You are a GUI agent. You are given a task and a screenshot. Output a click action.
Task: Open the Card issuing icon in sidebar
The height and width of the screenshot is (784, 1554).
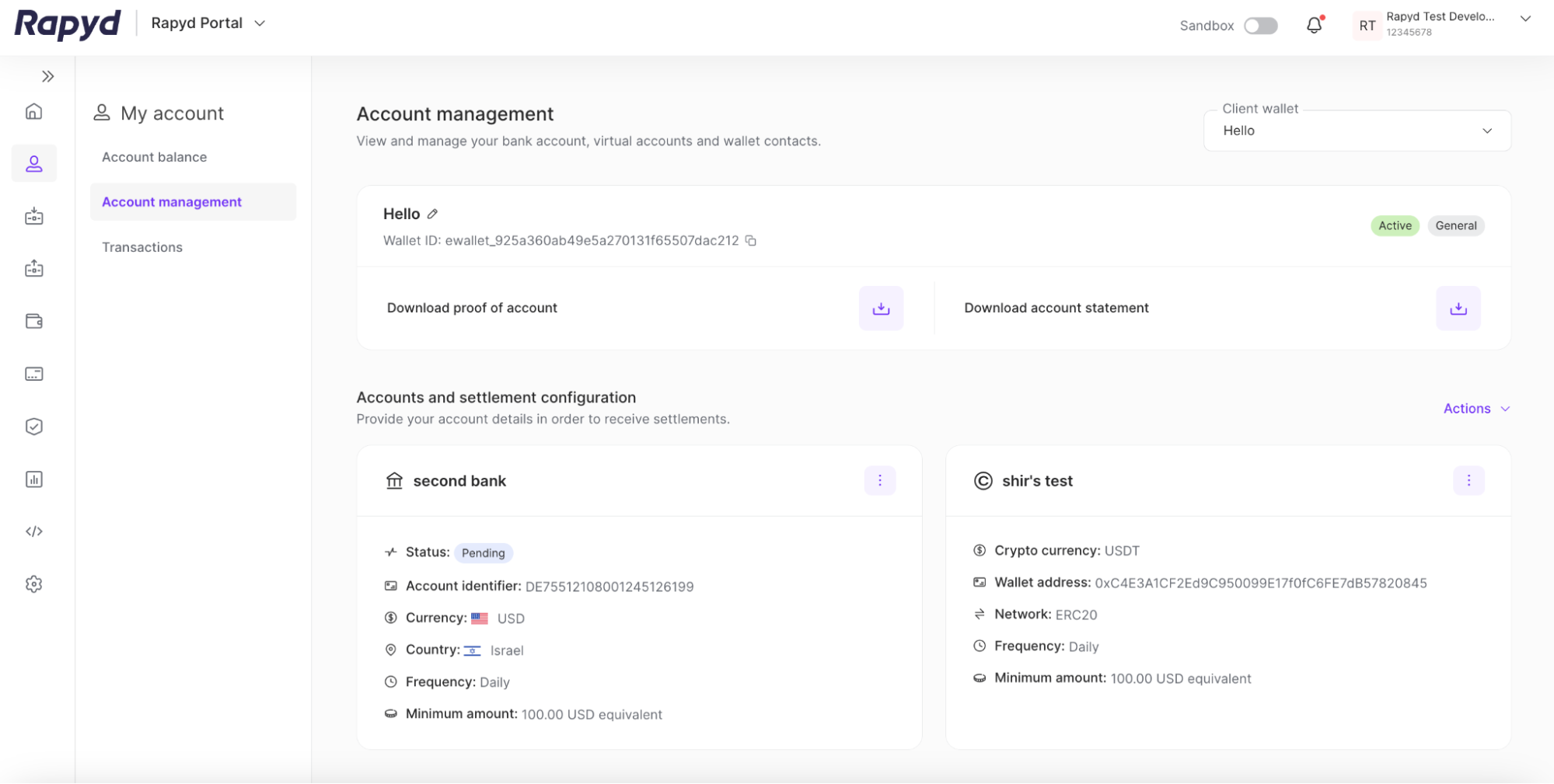pyautogui.click(x=34, y=373)
